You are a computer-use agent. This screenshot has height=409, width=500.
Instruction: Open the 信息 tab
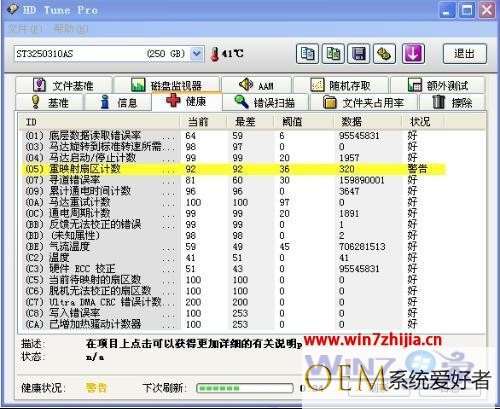118,102
